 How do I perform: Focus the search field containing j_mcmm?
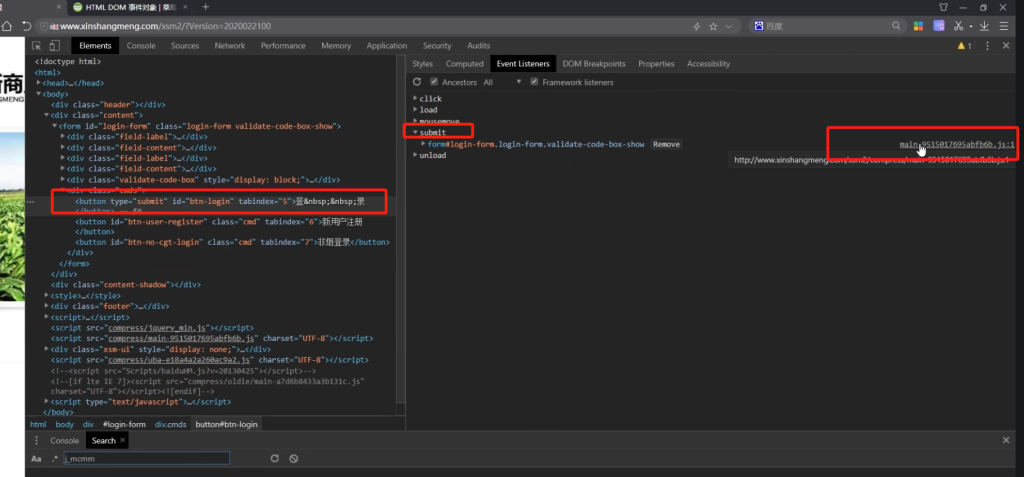[146, 459]
